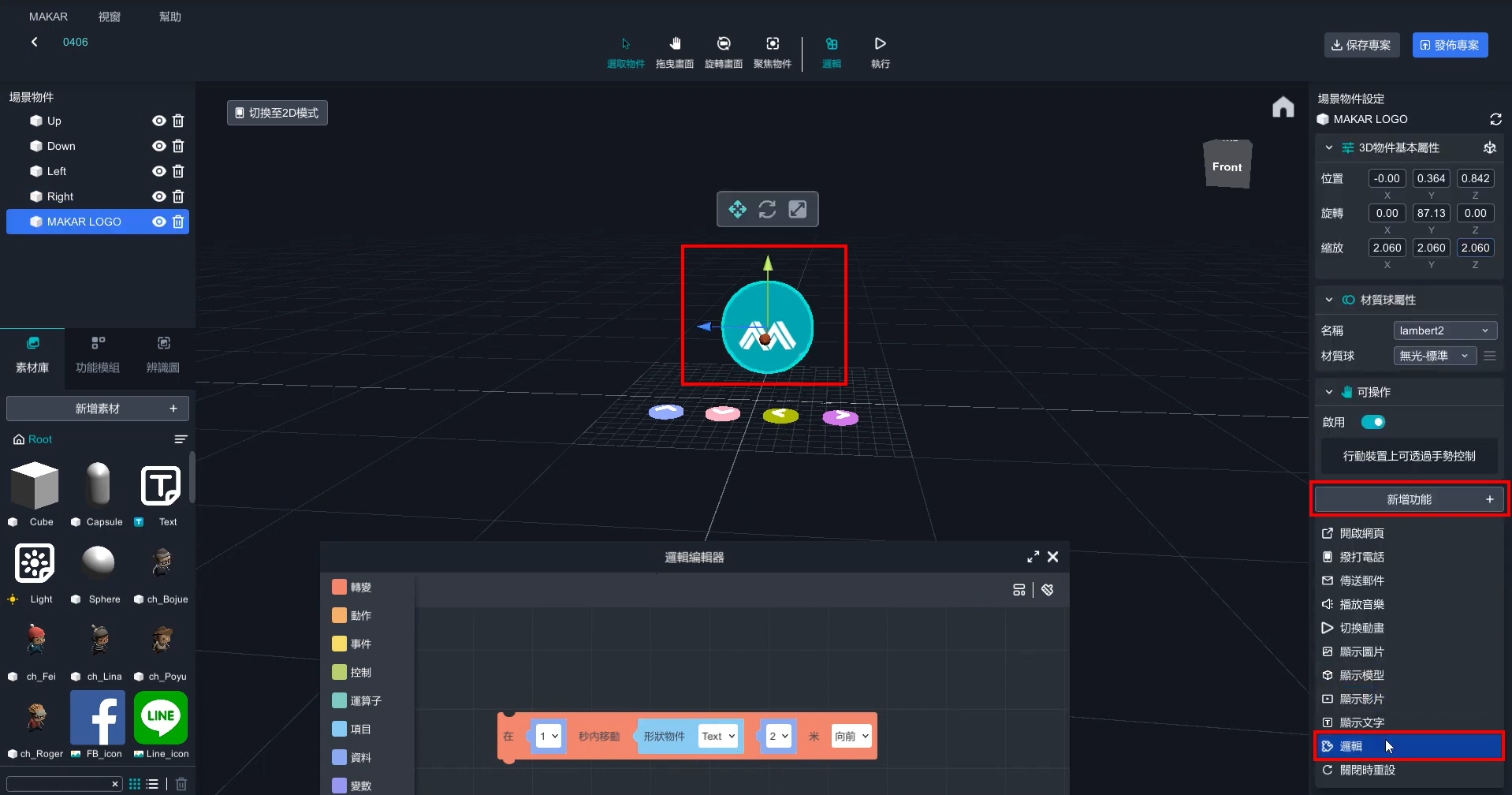Select the 動作 block category swatch
This screenshot has height=795, width=1512.
[x=339, y=615]
